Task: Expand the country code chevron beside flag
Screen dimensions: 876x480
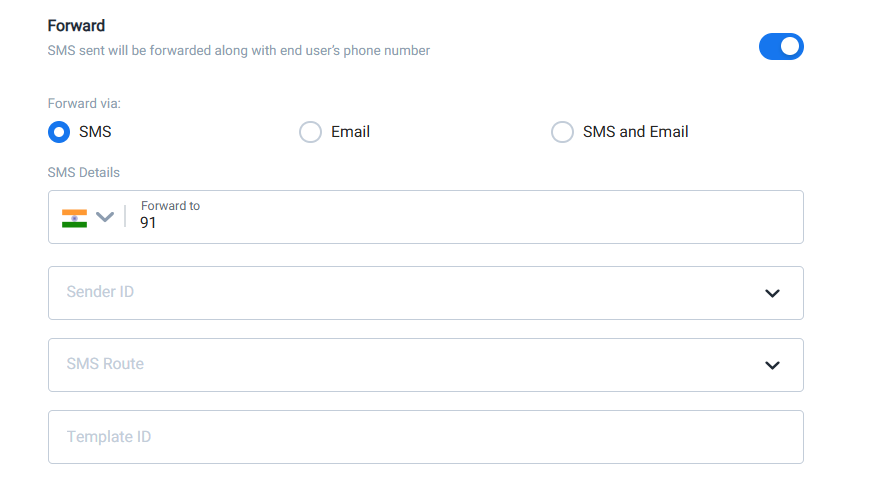Action: click(104, 217)
